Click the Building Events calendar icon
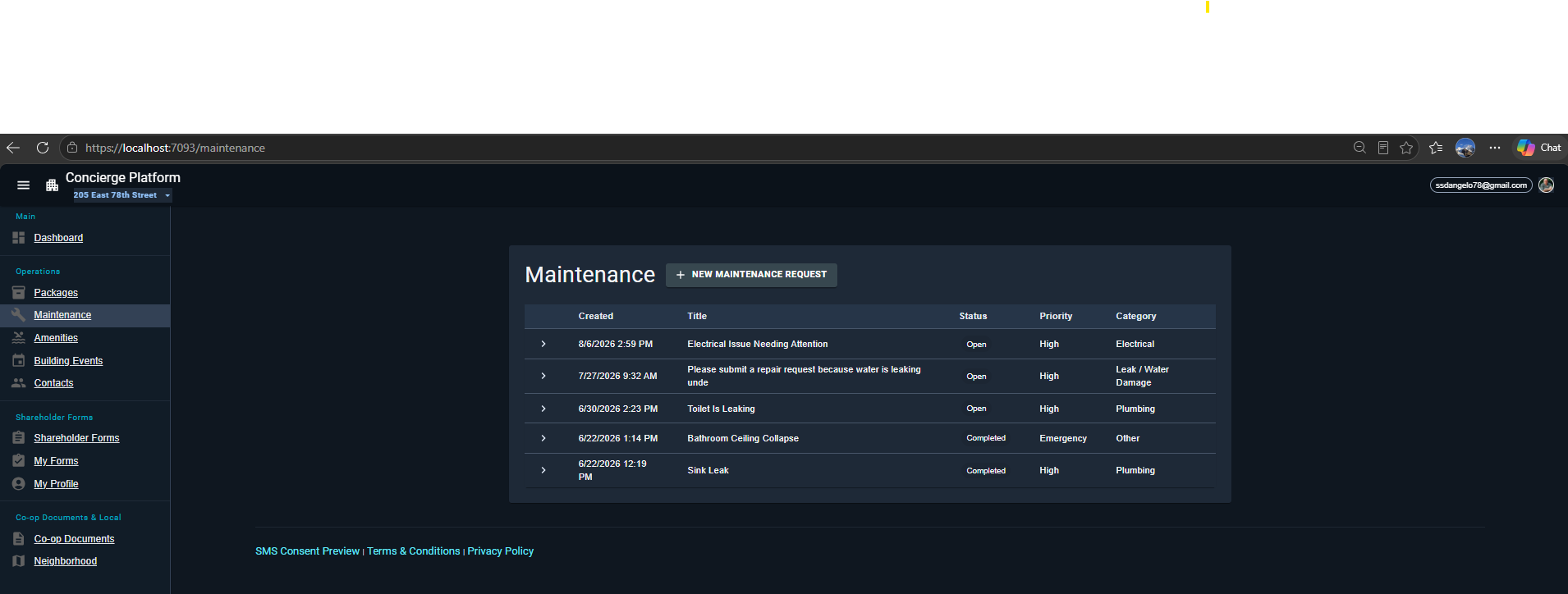This screenshot has height=594, width=1568. point(19,361)
